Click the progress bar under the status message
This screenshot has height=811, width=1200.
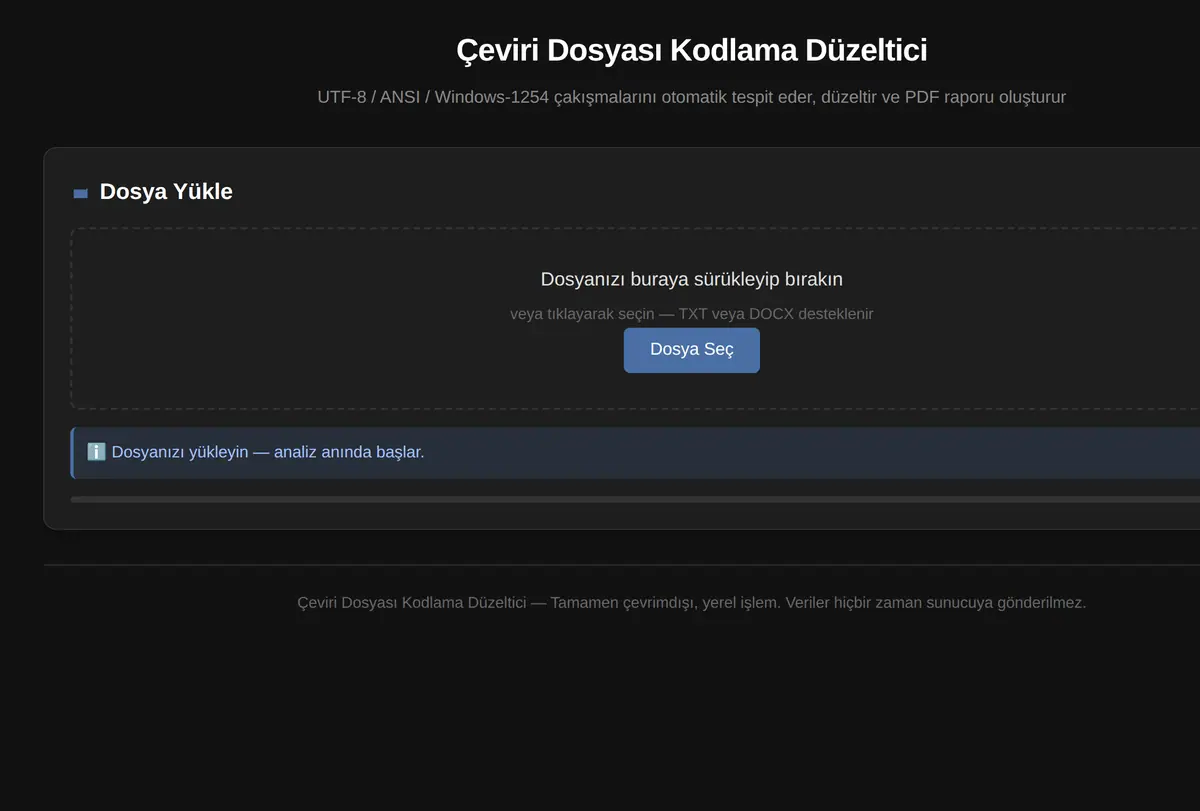(x=635, y=499)
